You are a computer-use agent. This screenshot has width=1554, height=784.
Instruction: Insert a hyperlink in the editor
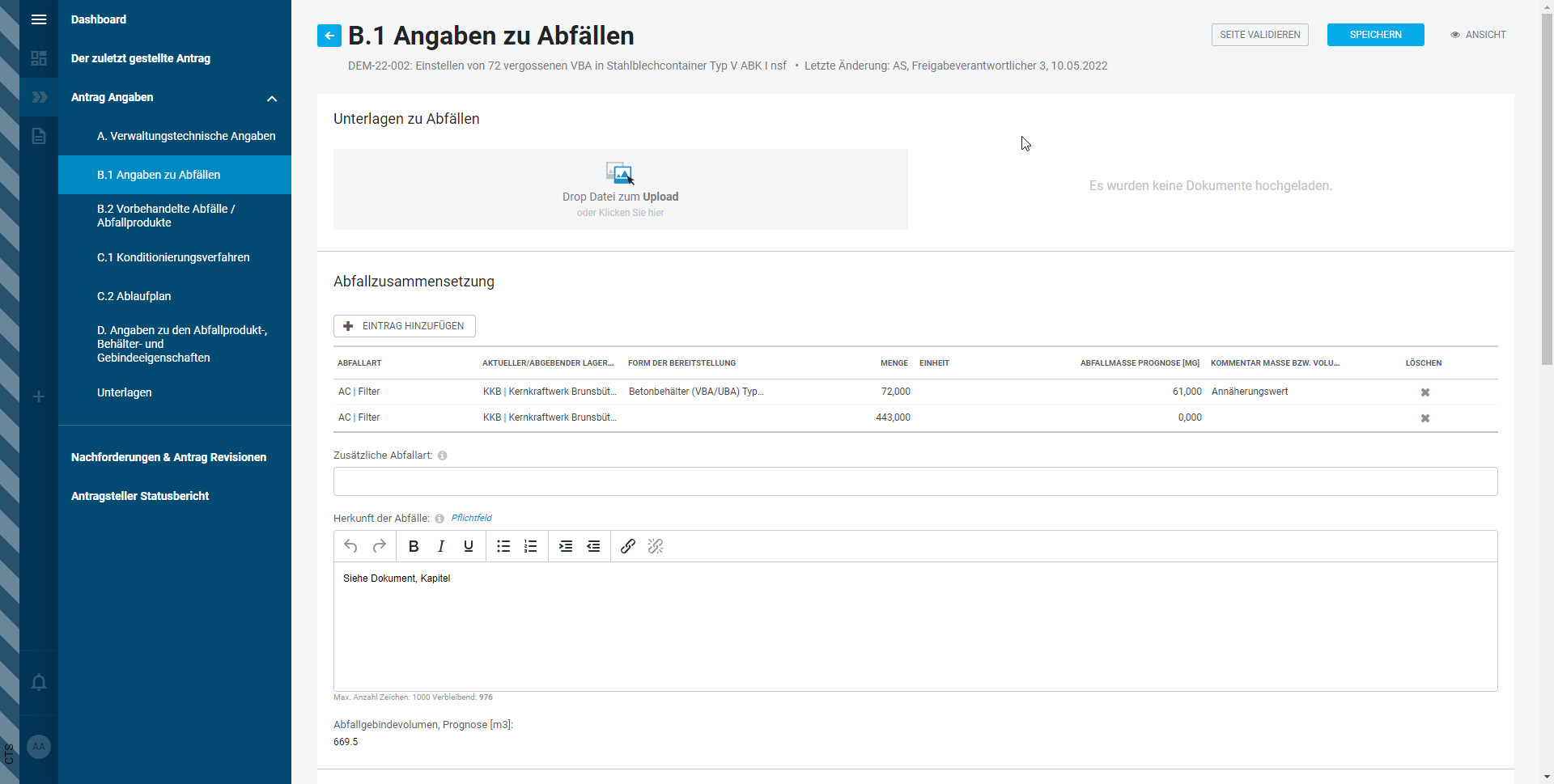[x=627, y=546]
